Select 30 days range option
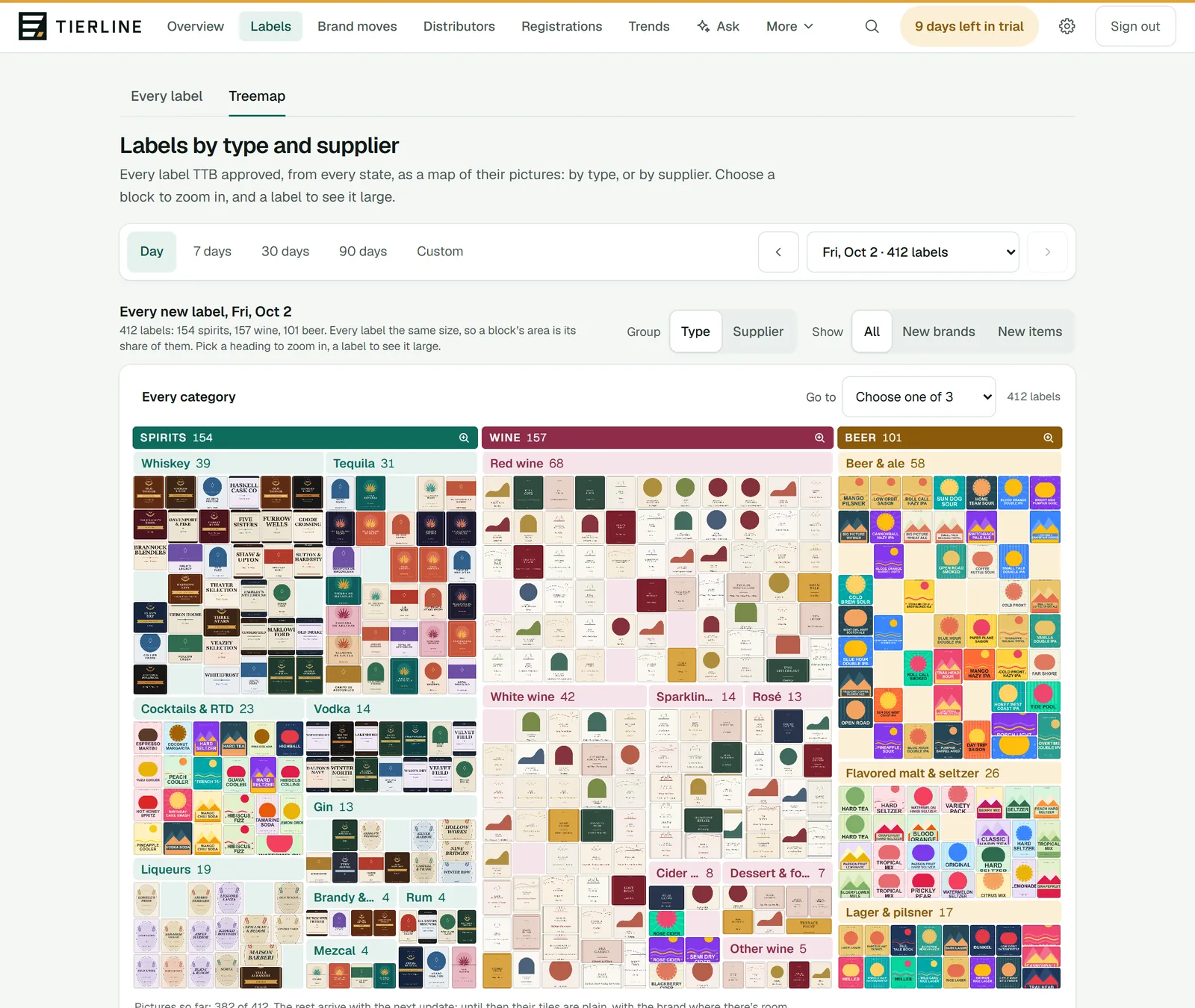 point(285,252)
